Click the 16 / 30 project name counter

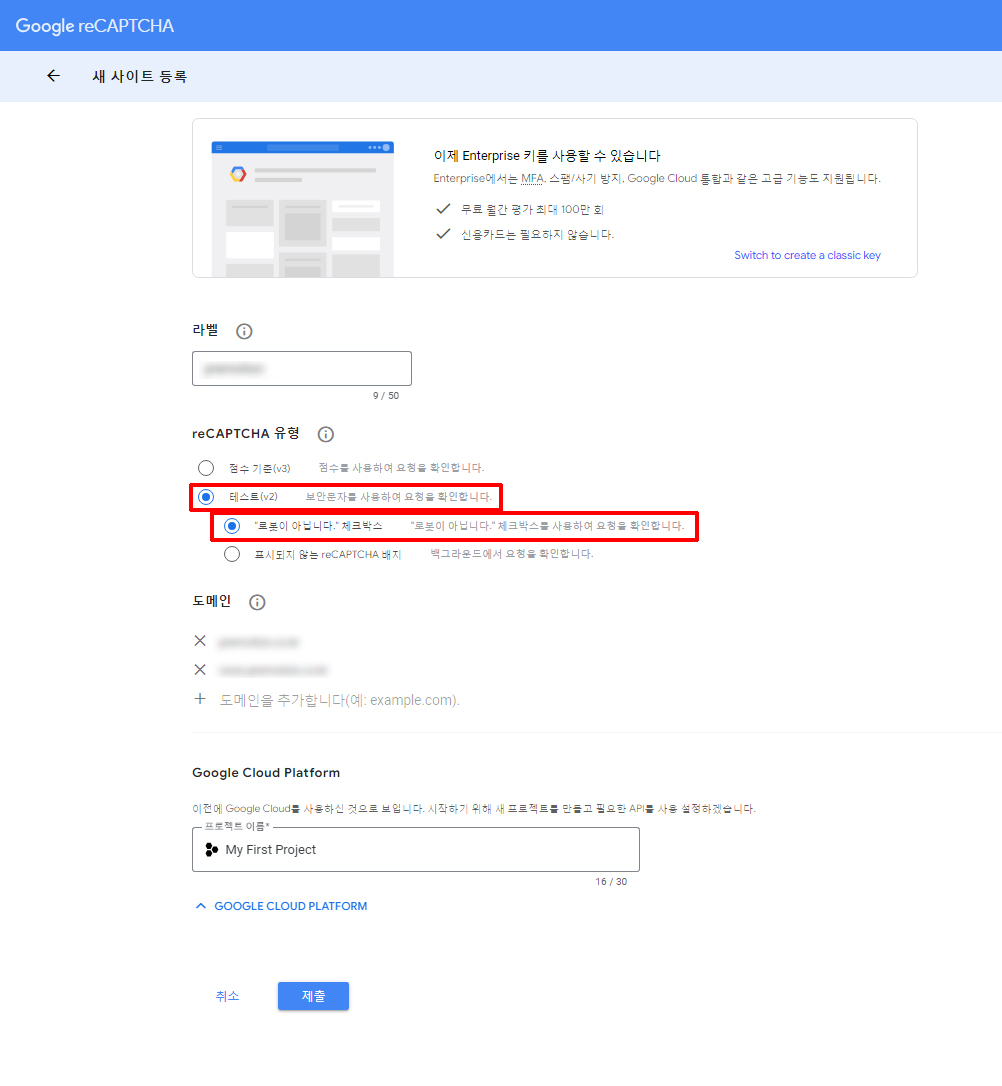pyautogui.click(x=611, y=882)
